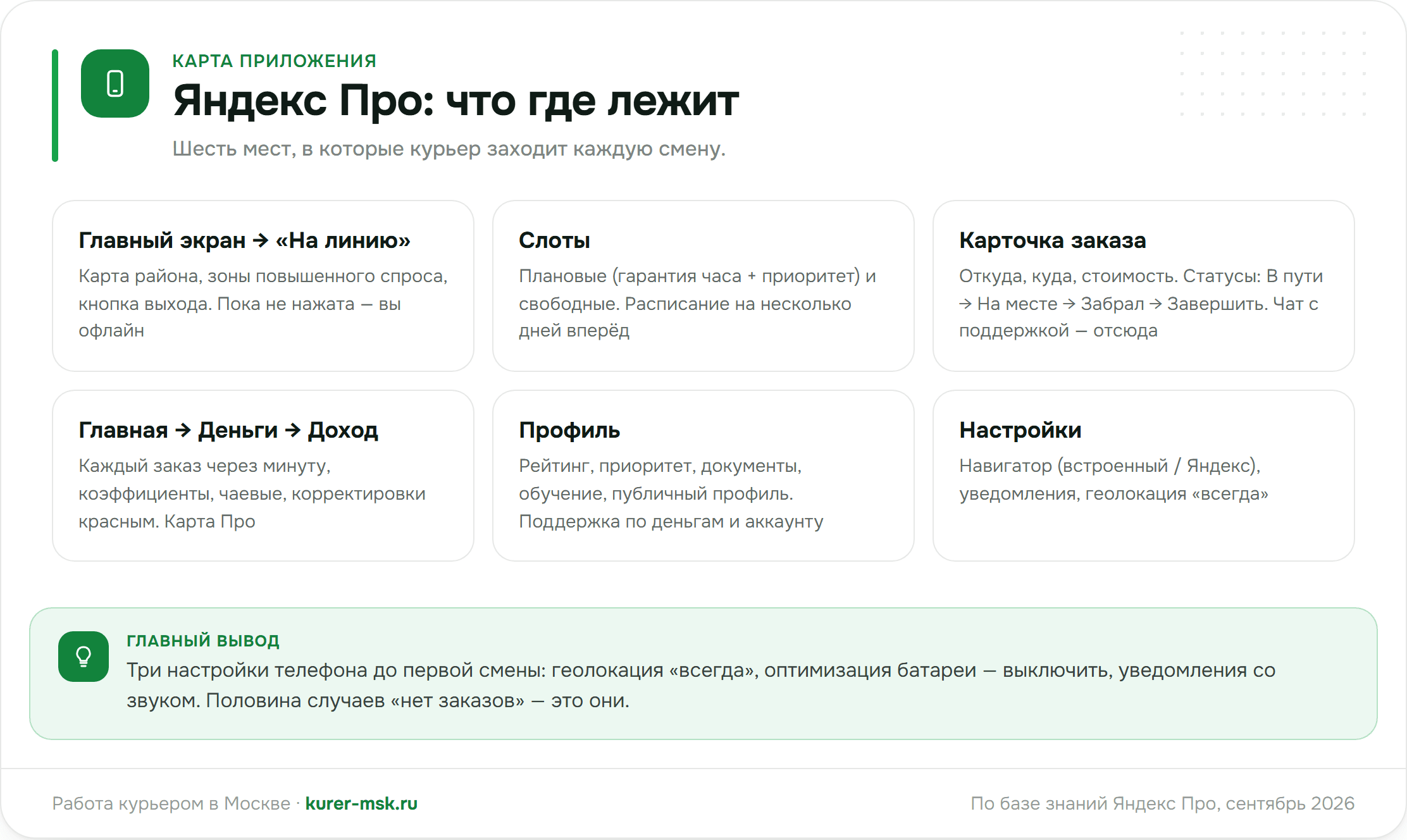Click the heading «Яндекс Про: что где лежит»
The width and height of the screenshot is (1407, 840).
tap(456, 101)
